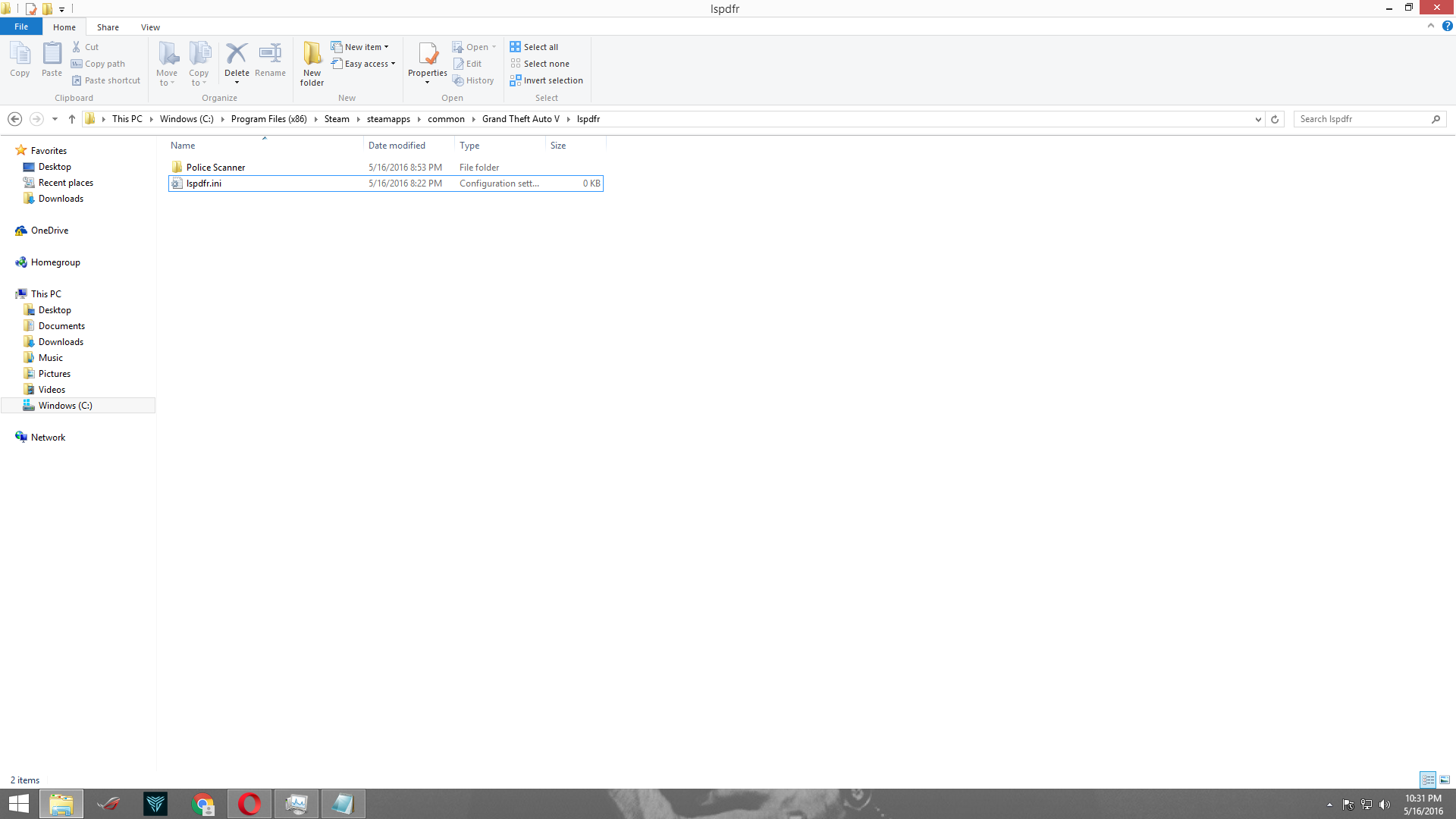Go up one folder level arrow
The height and width of the screenshot is (819, 1456).
(72, 119)
